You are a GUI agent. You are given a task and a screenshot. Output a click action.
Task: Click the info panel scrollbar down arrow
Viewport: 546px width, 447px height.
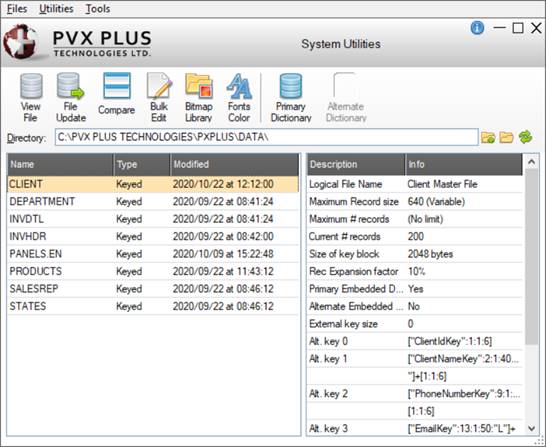(532, 428)
